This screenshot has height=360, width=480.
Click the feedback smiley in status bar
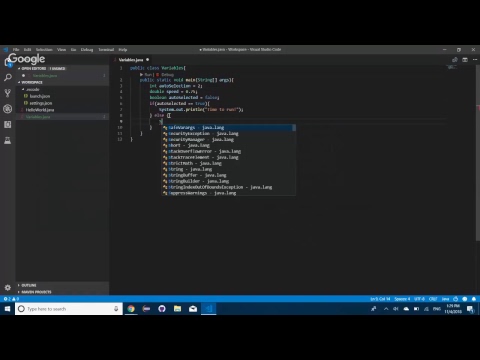coord(465,299)
